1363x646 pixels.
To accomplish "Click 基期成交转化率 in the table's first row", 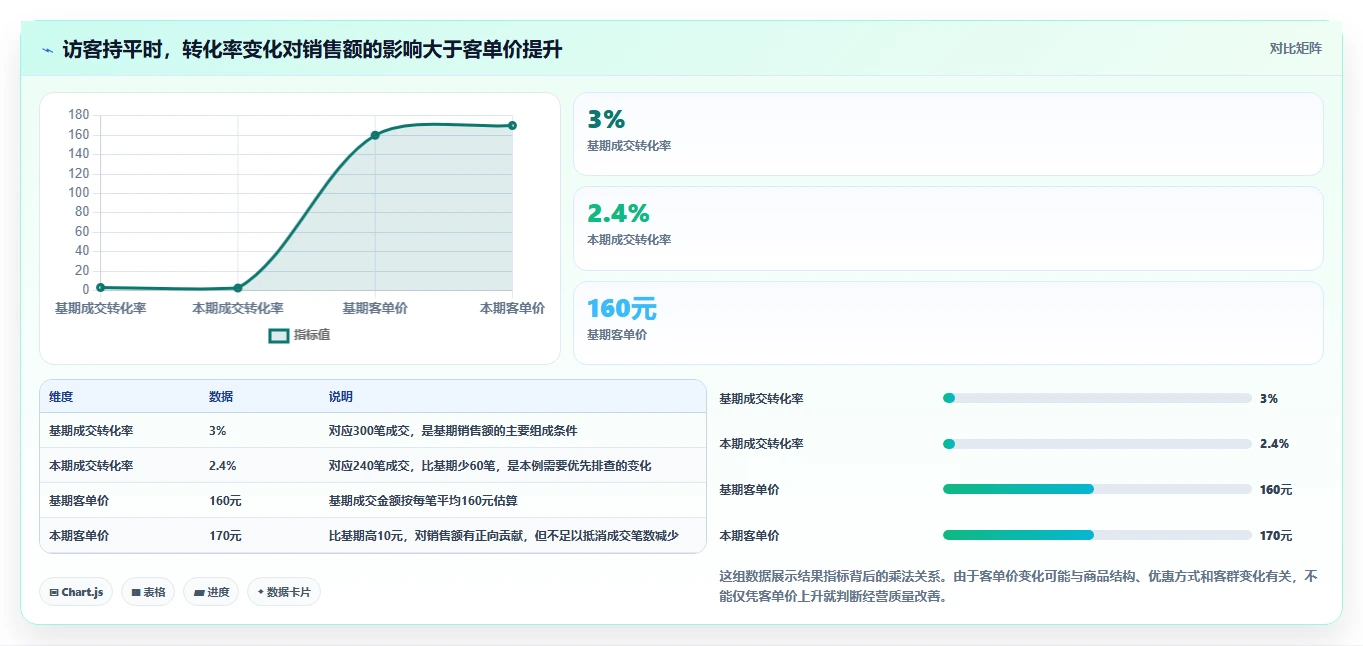I will click(x=91, y=431).
